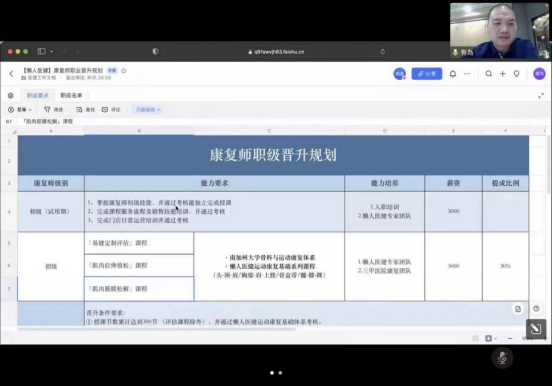Image resolution: width=553 pixels, height=386 pixels.
Task: Go back using the left arrow
Action: click(11, 74)
